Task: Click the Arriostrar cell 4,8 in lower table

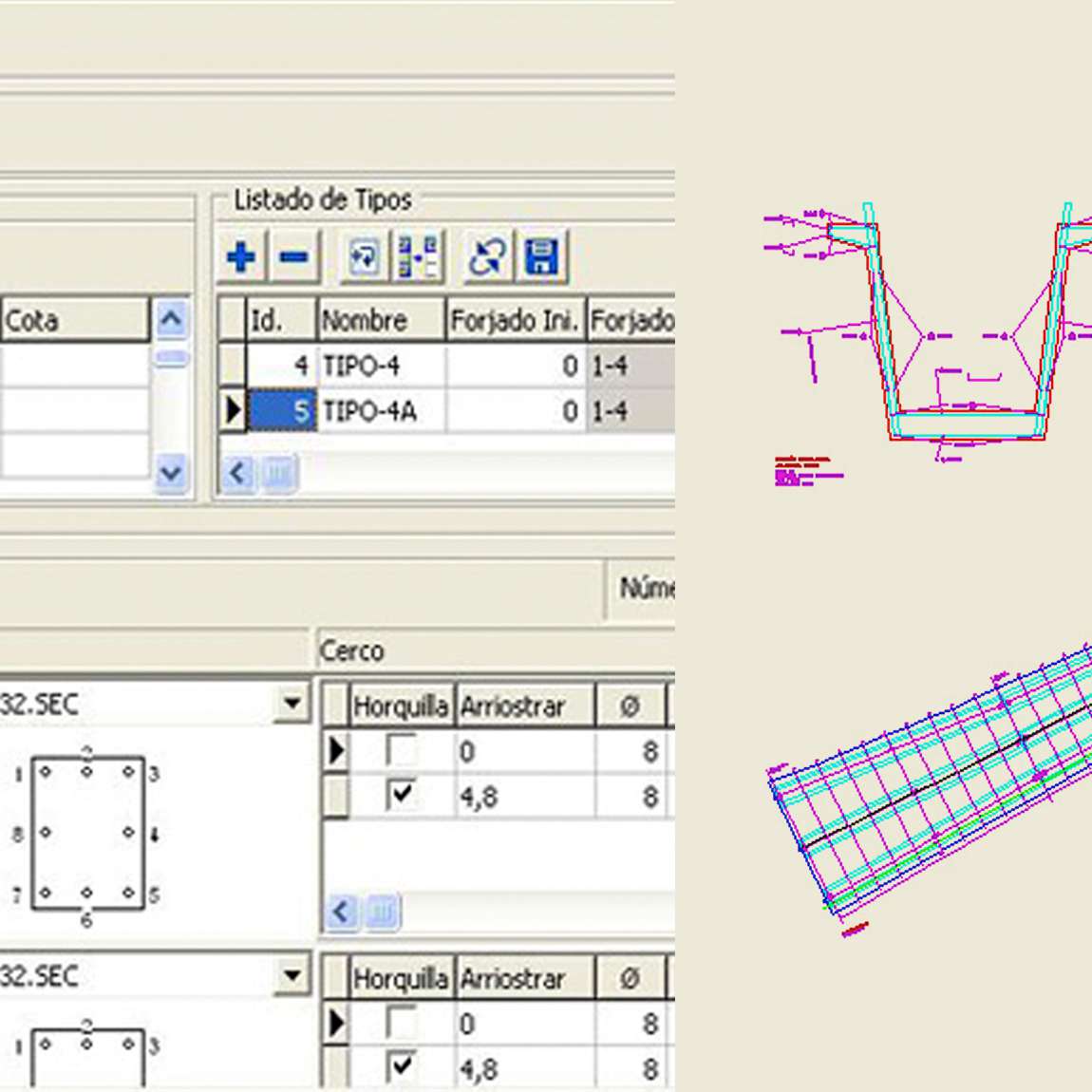Action: coord(526,1067)
